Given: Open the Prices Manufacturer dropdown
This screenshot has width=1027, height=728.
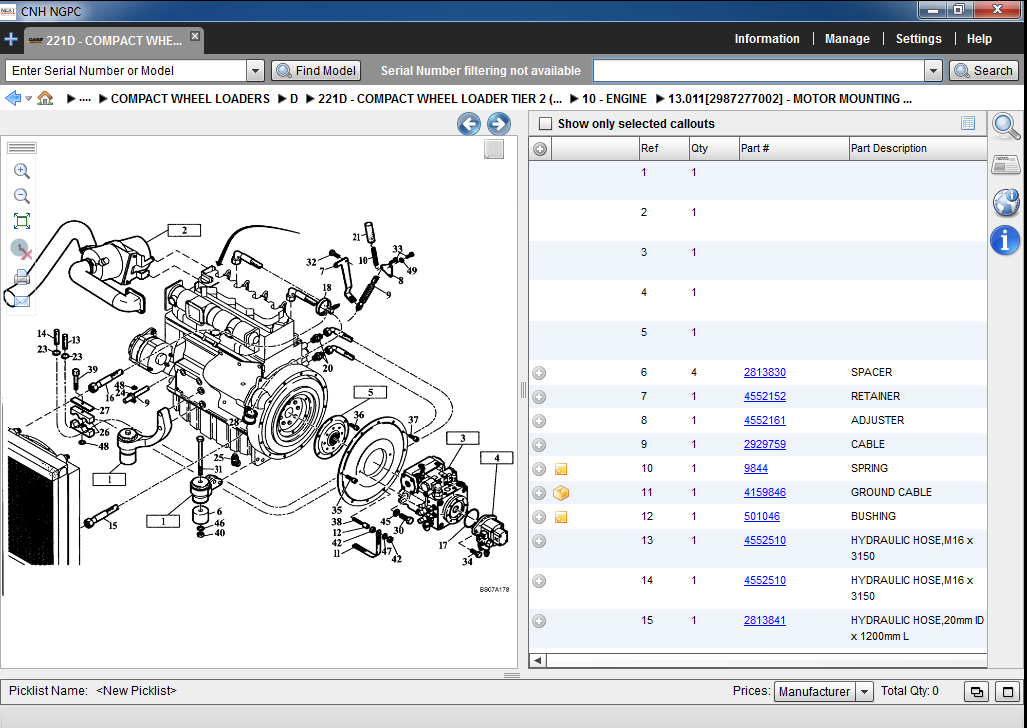Looking at the screenshot, I should coord(864,691).
